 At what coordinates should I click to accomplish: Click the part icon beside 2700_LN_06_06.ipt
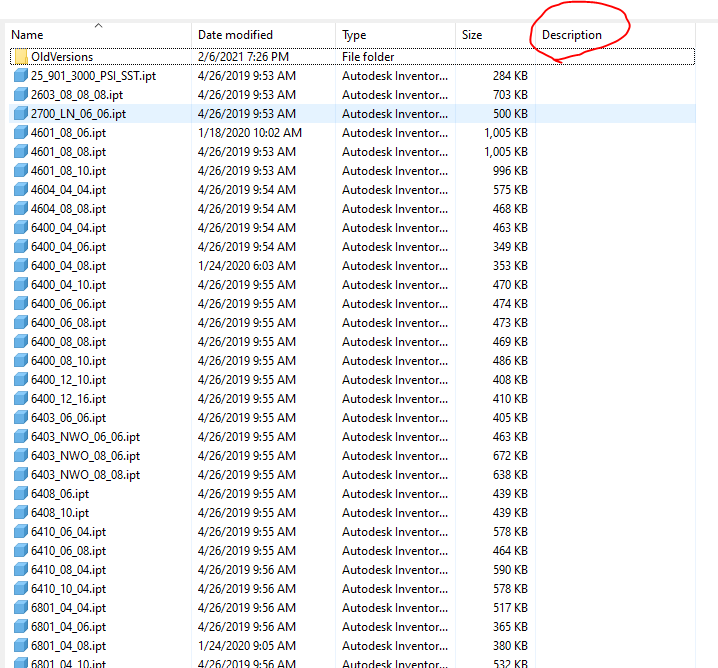point(21,114)
